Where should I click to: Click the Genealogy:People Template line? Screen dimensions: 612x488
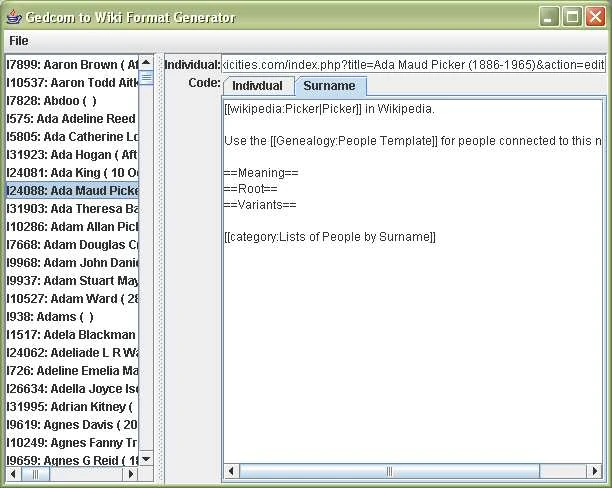tap(413, 141)
